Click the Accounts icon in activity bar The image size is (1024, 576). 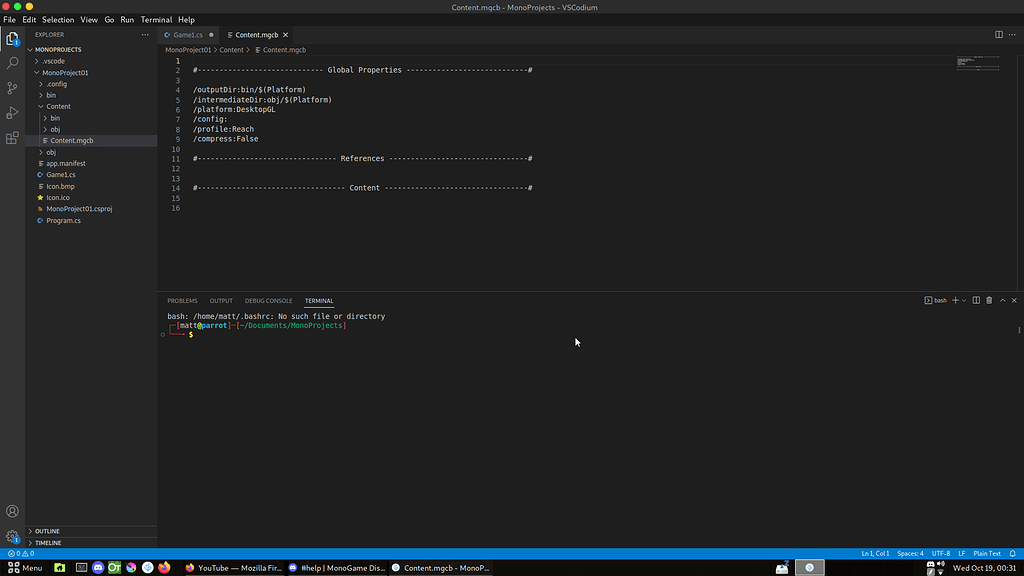click(x=12, y=511)
